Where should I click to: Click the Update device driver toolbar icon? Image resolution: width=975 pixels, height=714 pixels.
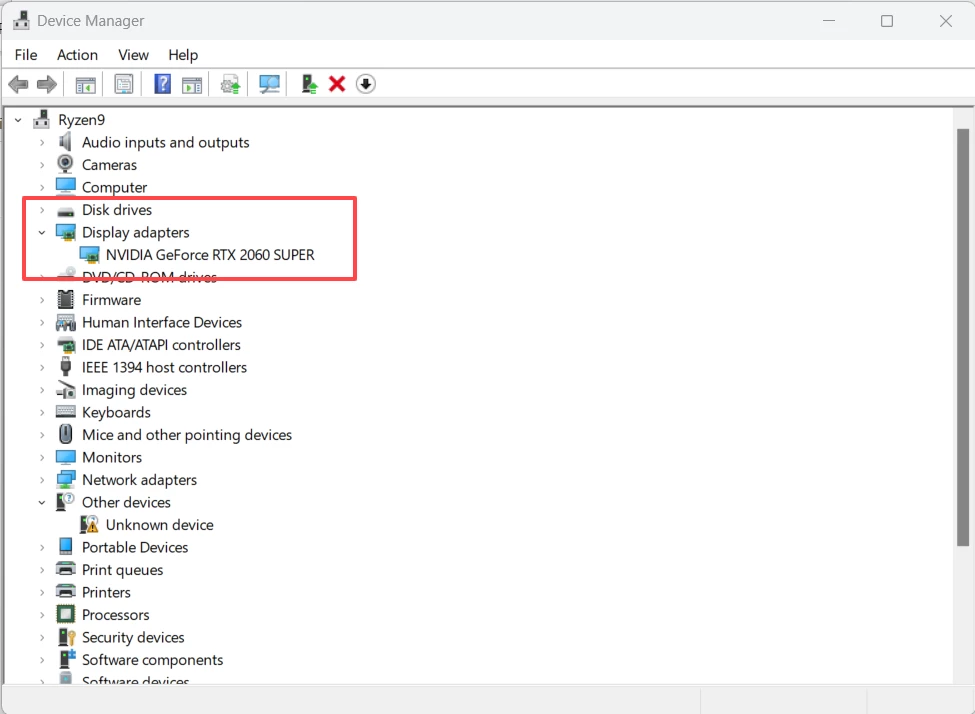(230, 85)
